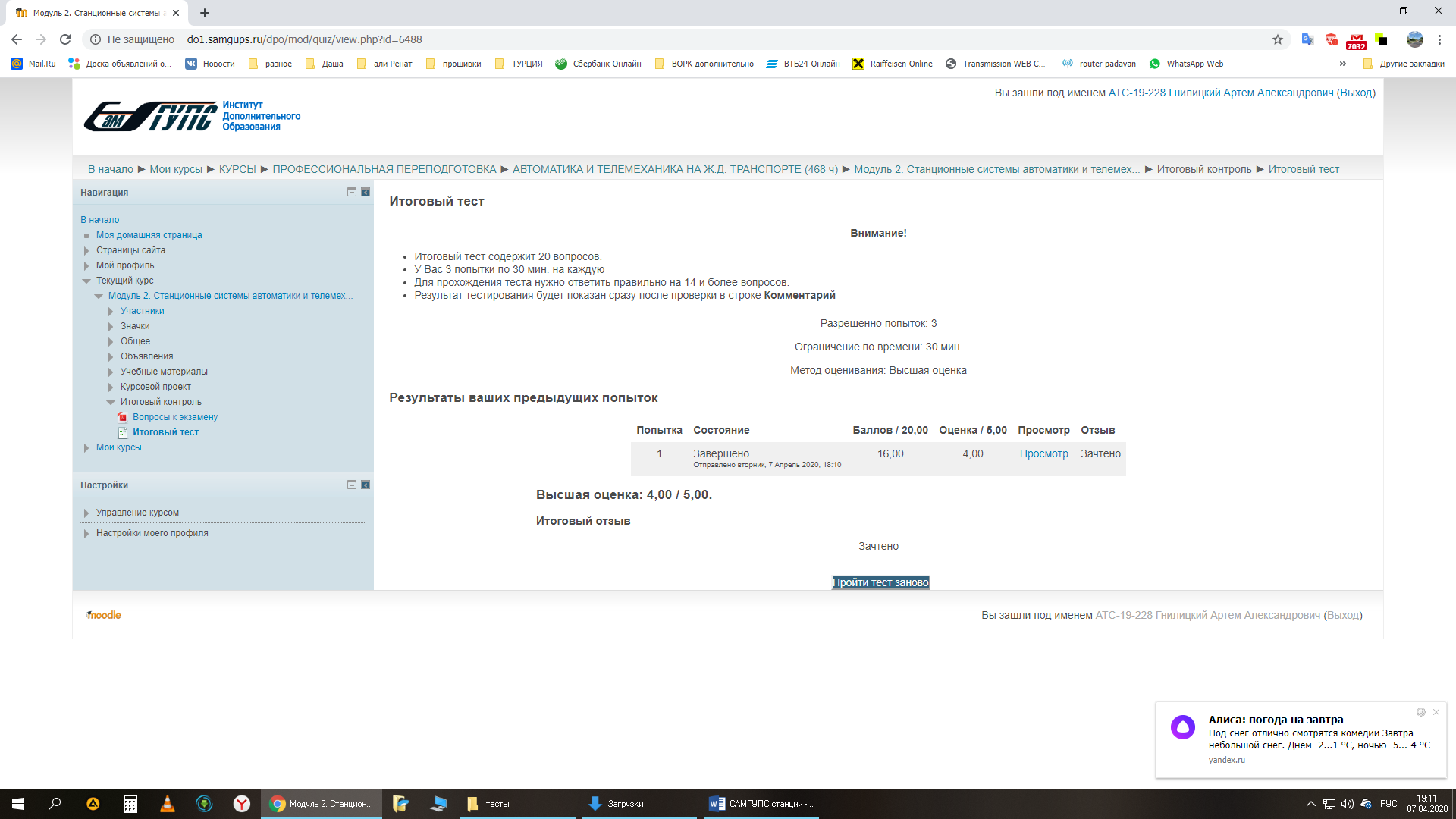
Task: Dismiss the Alisa weather notification
Action: (x=1436, y=712)
